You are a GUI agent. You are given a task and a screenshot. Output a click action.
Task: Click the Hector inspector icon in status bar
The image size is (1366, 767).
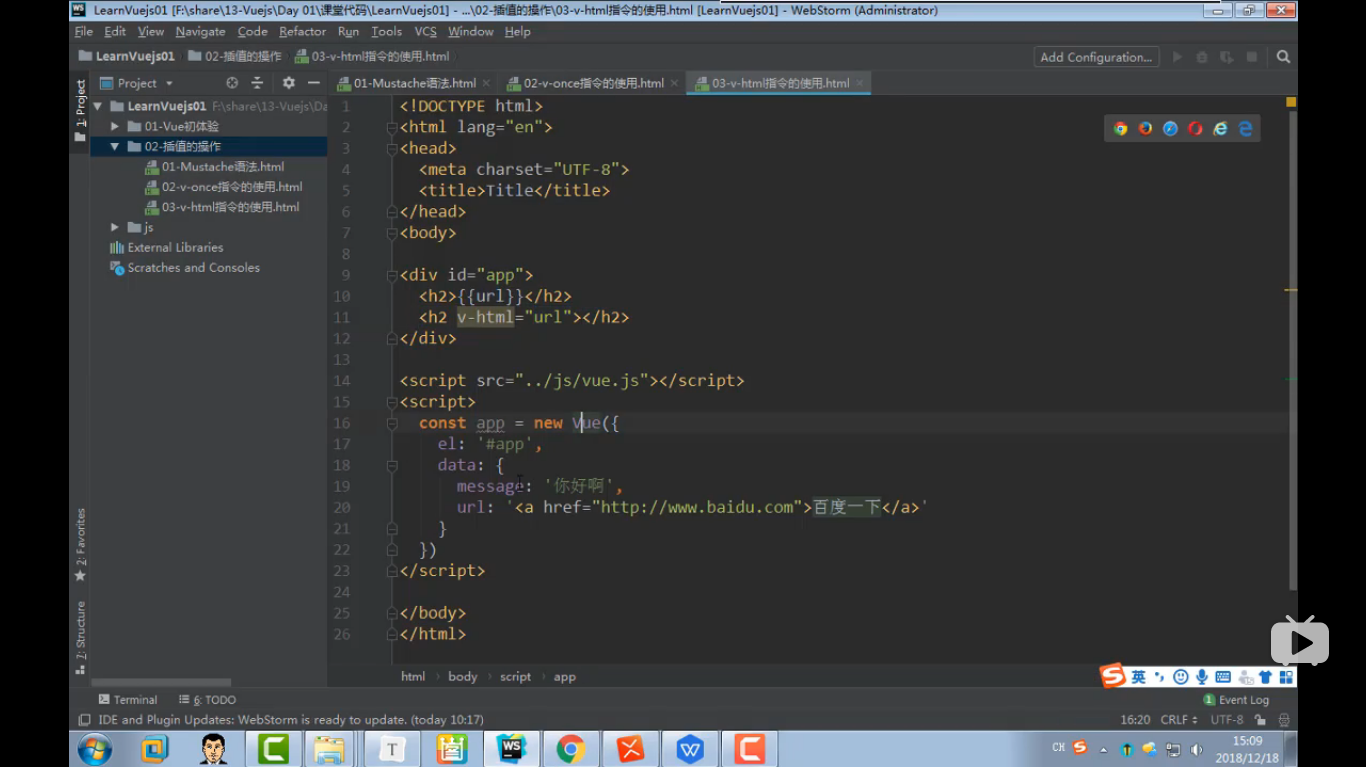(x=1284, y=720)
